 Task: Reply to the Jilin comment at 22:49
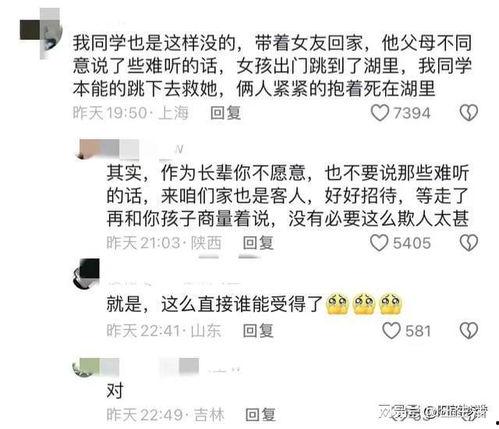coord(260,415)
